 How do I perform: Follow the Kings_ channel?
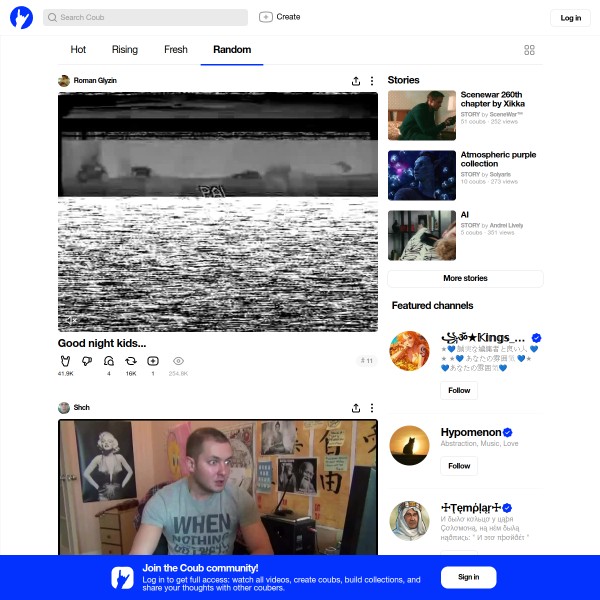(x=459, y=390)
